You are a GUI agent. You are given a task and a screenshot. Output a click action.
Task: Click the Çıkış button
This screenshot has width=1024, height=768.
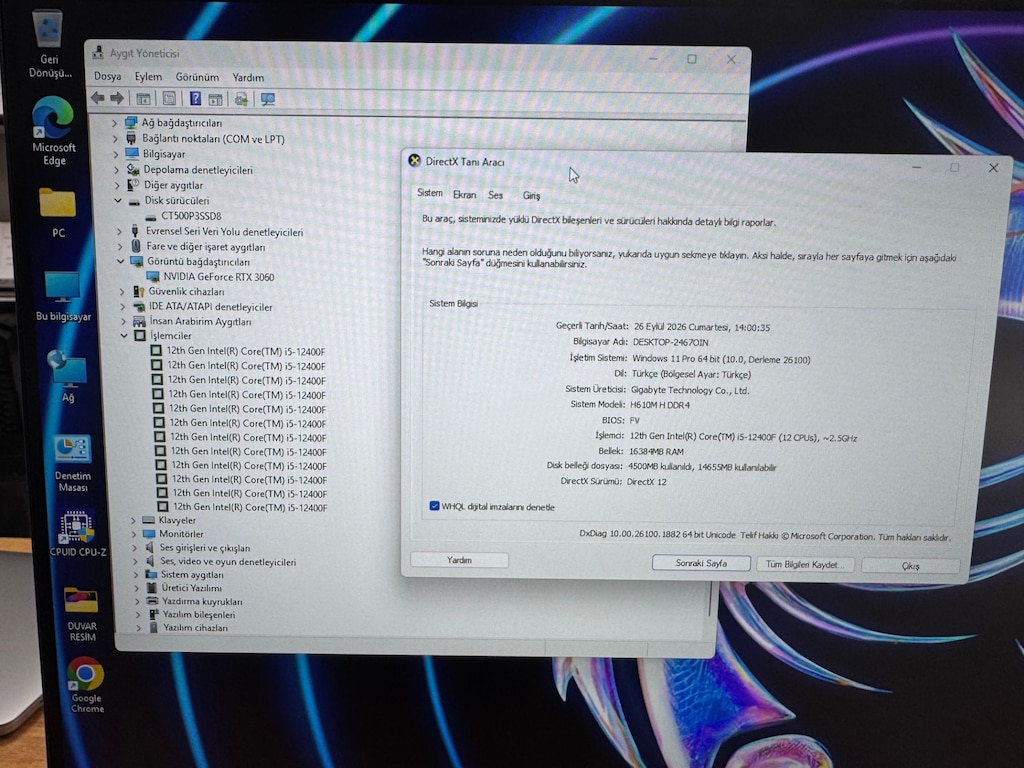coord(910,566)
